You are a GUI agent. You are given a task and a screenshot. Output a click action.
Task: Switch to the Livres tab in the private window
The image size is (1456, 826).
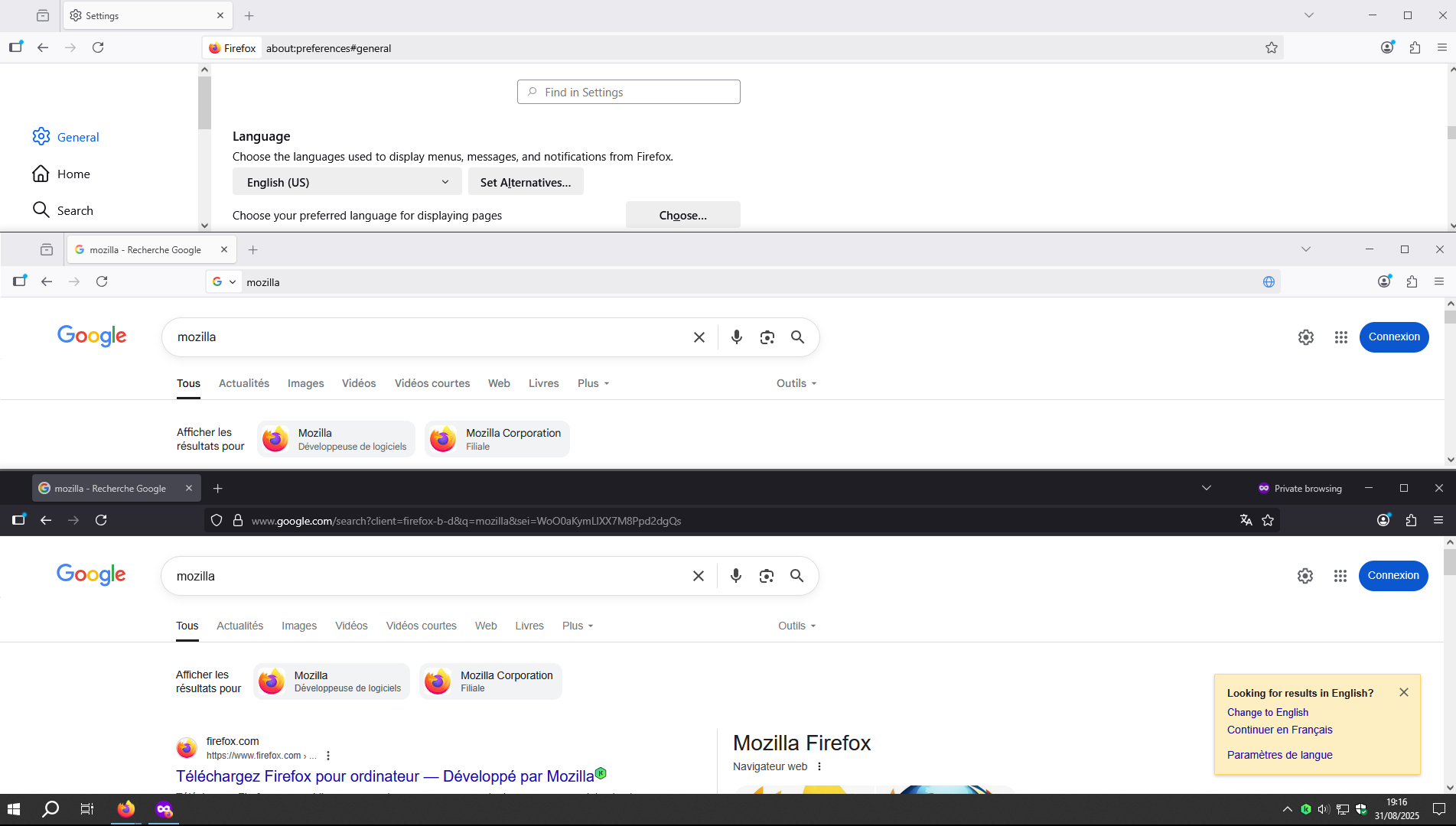[x=529, y=626]
